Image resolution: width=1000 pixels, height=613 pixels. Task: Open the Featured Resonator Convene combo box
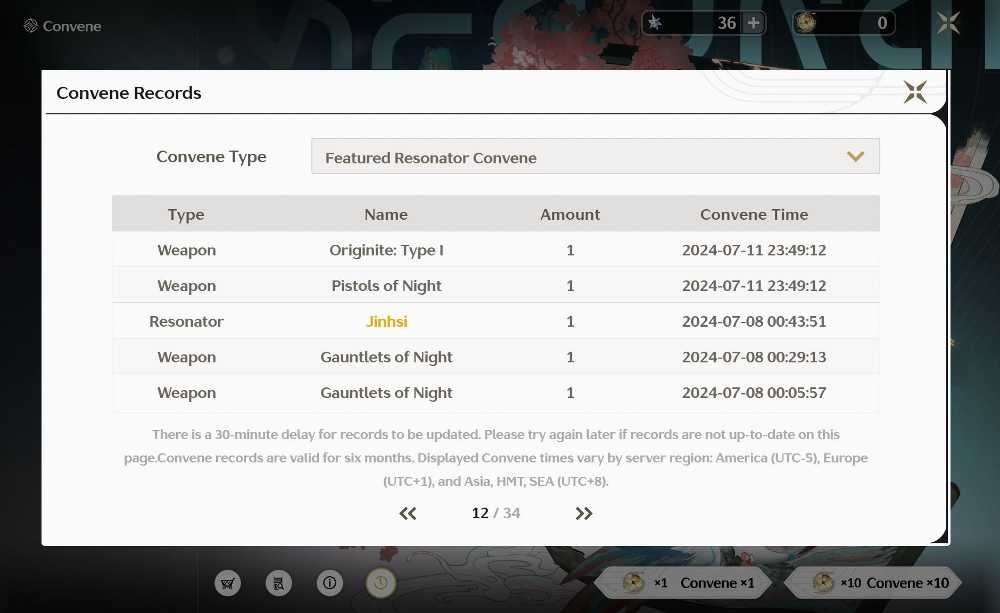click(595, 156)
